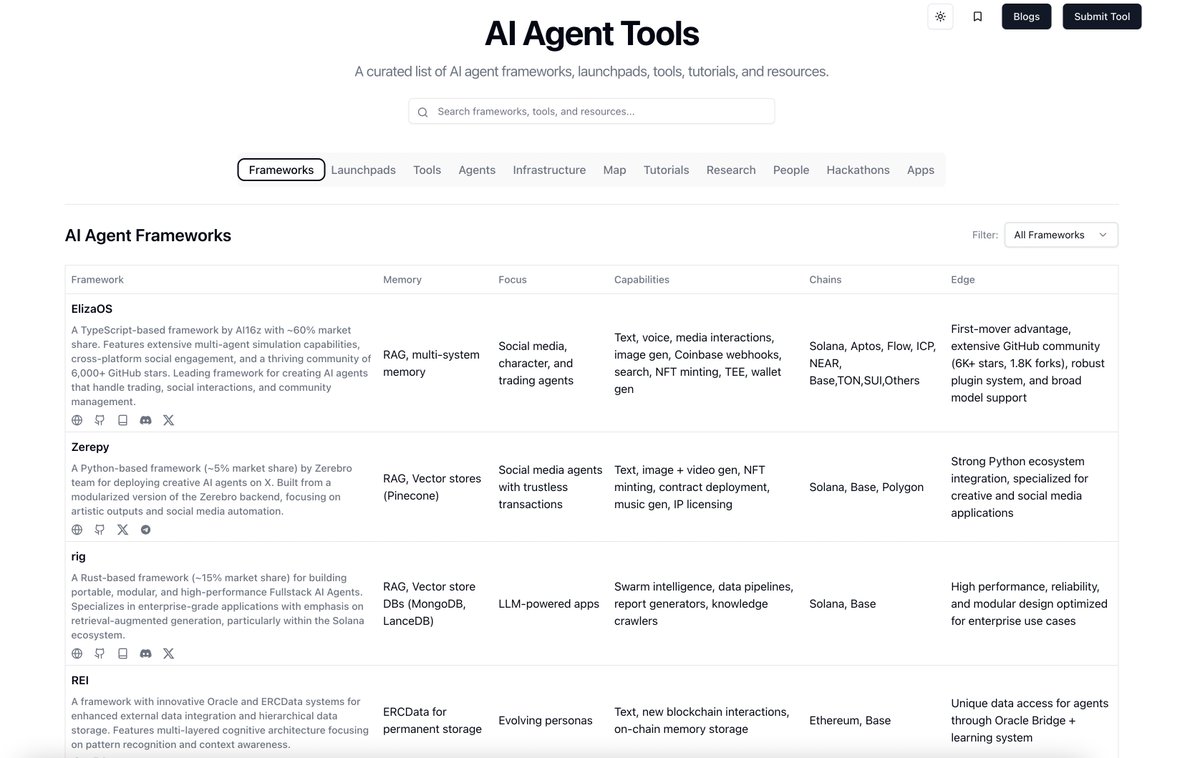1200x758 pixels.
Task: Join rig Discord via its icon
Action: 146,653
